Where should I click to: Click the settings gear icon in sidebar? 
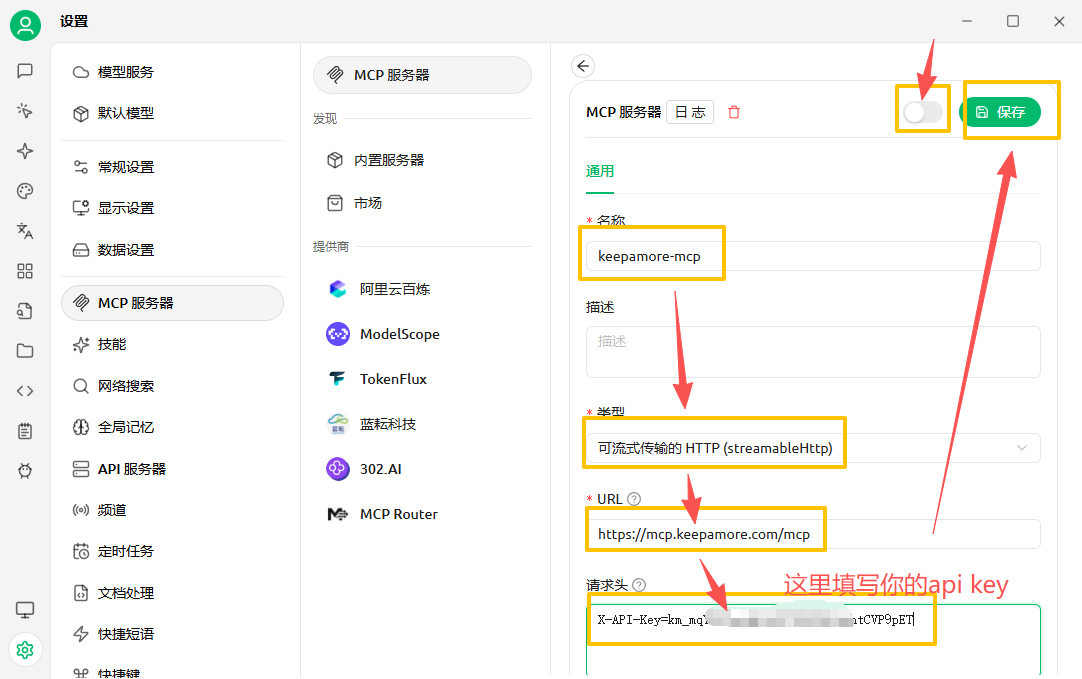[x=25, y=650]
